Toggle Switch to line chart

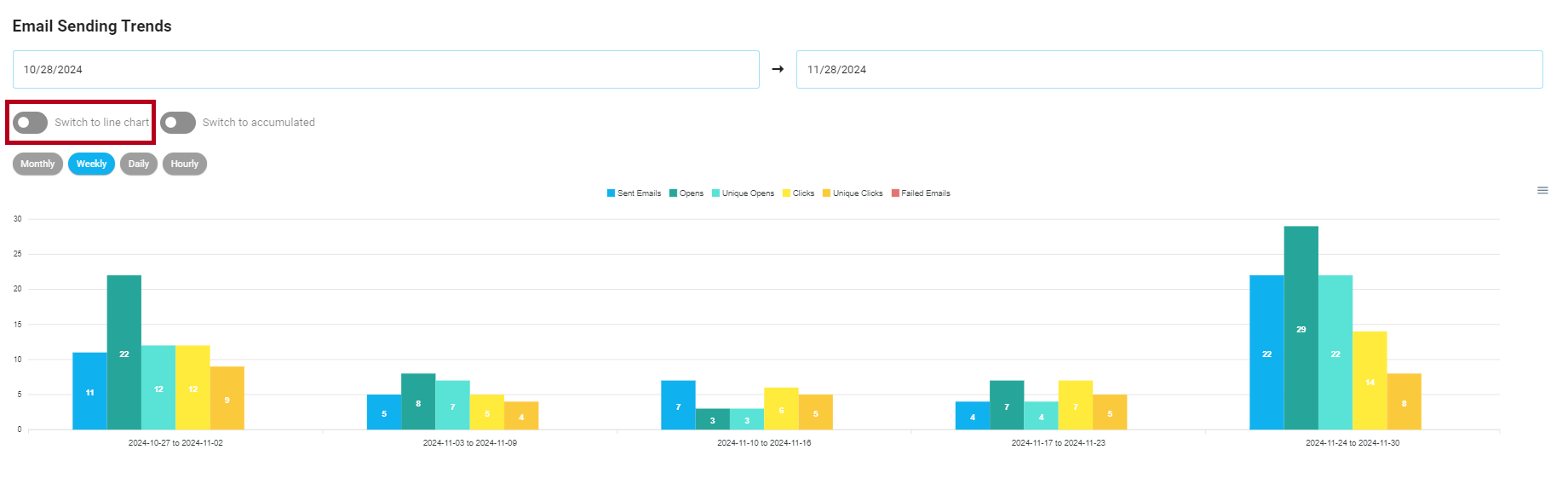tap(30, 123)
